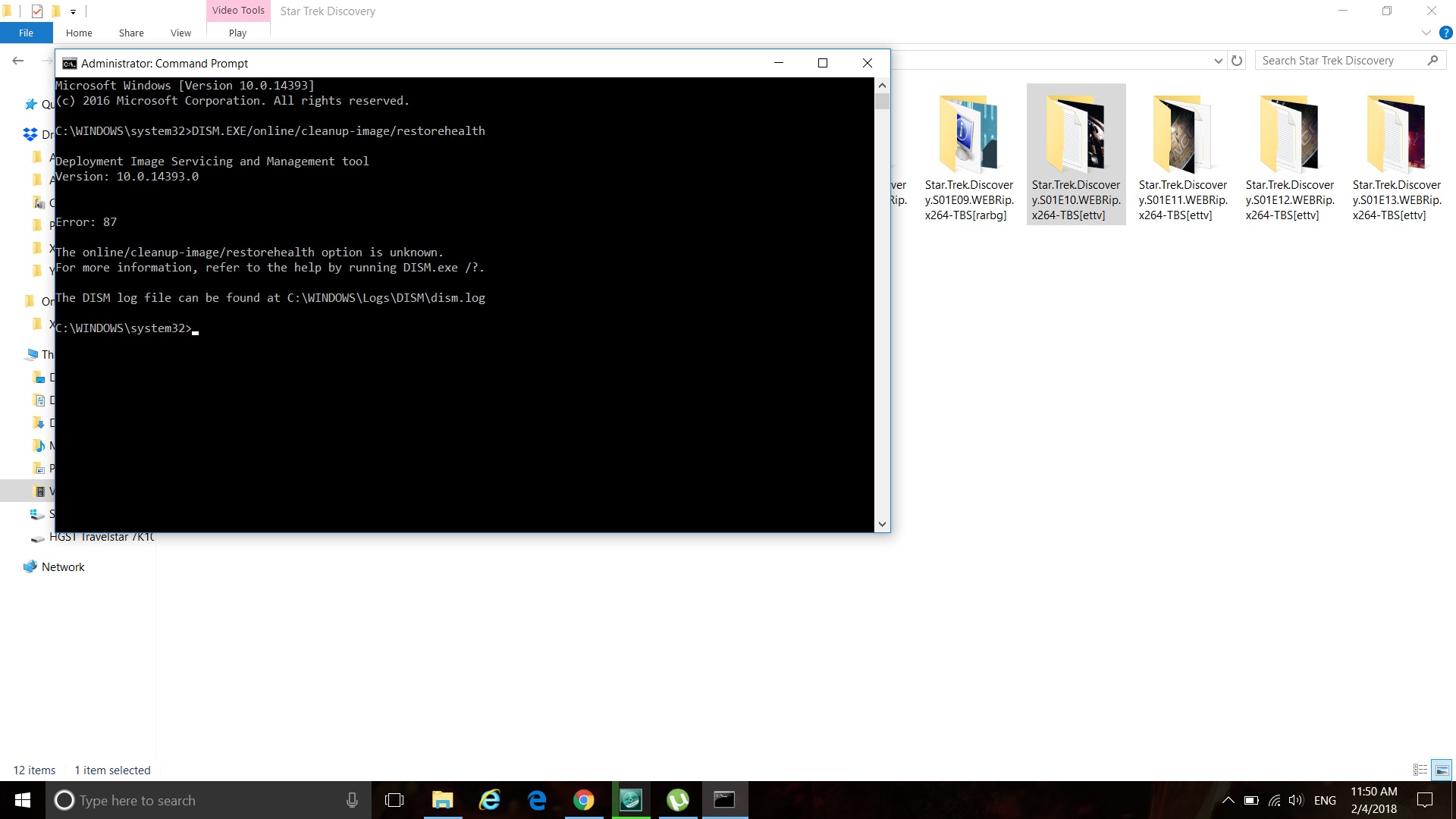Show hidden icons in the system tray
This screenshot has height=819, width=1456.
point(1228,799)
